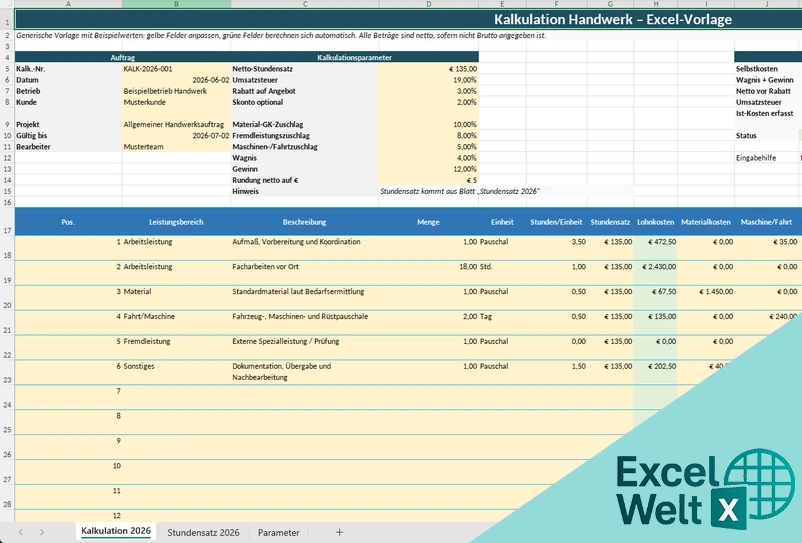Select the Fremdleistungszuschlag value 8,00%
The width and height of the screenshot is (802, 543).
(x=429, y=135)
